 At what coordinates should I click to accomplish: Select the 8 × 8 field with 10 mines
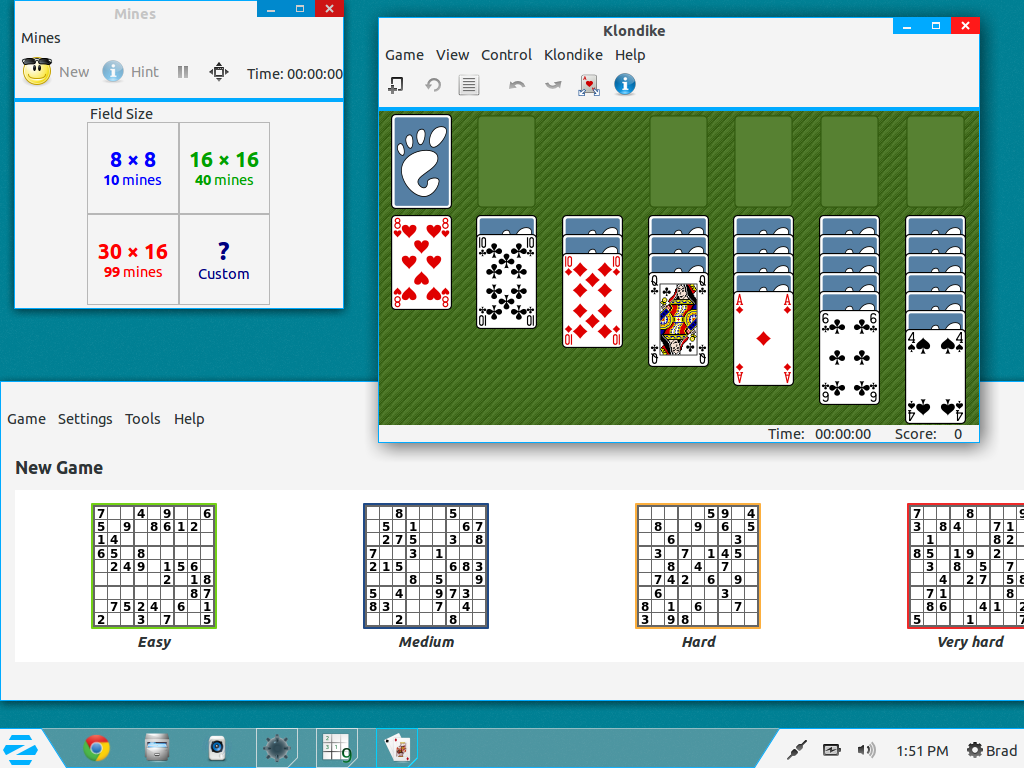[x=133, y=168]
